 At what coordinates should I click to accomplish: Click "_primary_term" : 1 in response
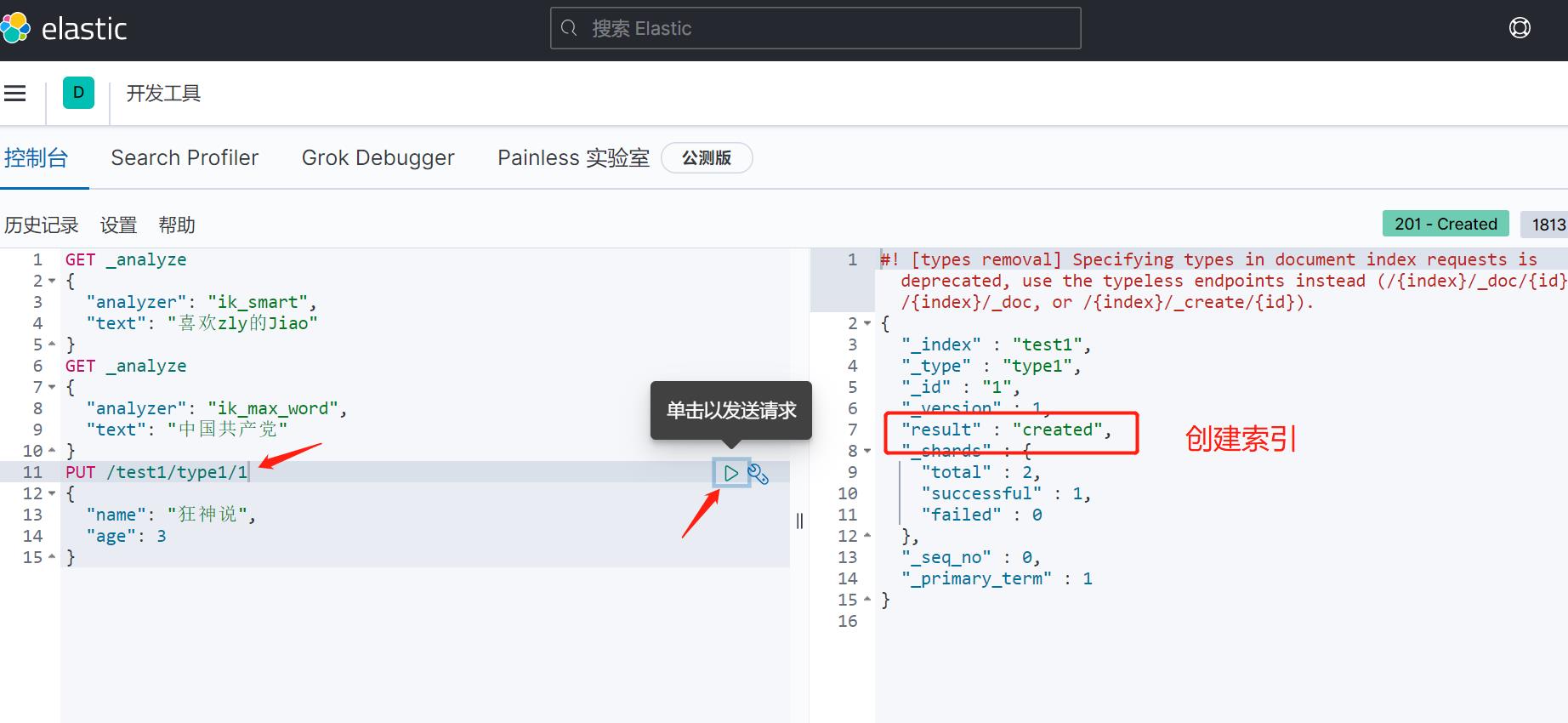[x=997, y=578]
